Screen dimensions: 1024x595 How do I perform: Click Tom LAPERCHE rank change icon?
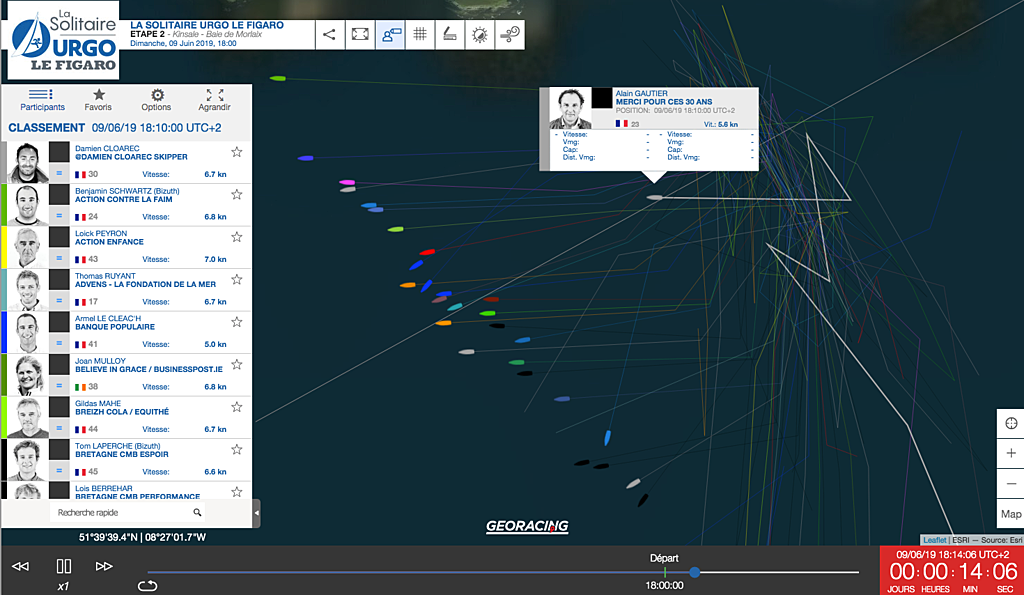(x=59, y=471)
